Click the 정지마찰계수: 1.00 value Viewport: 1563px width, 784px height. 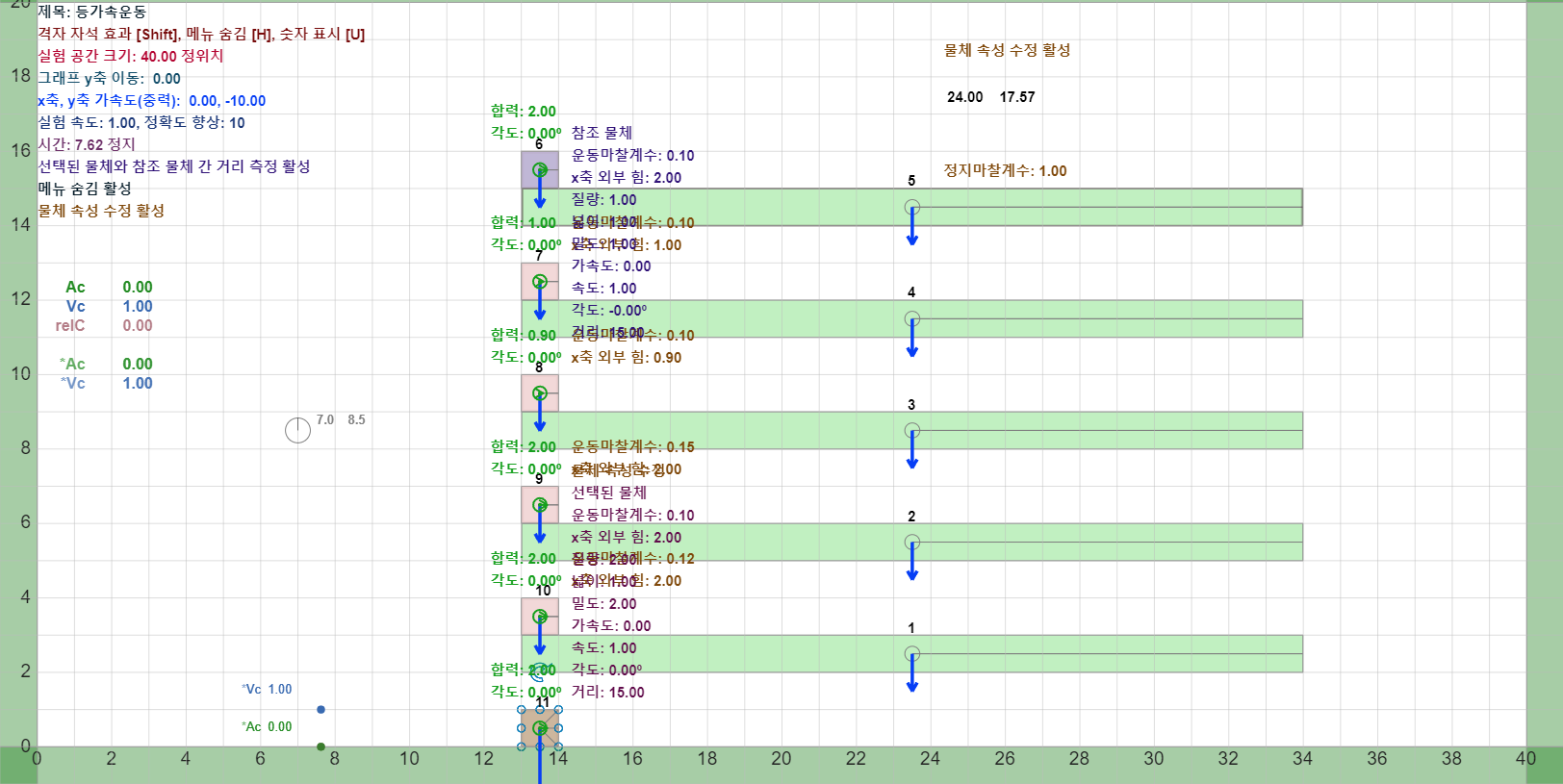[x=1005, y=170]
